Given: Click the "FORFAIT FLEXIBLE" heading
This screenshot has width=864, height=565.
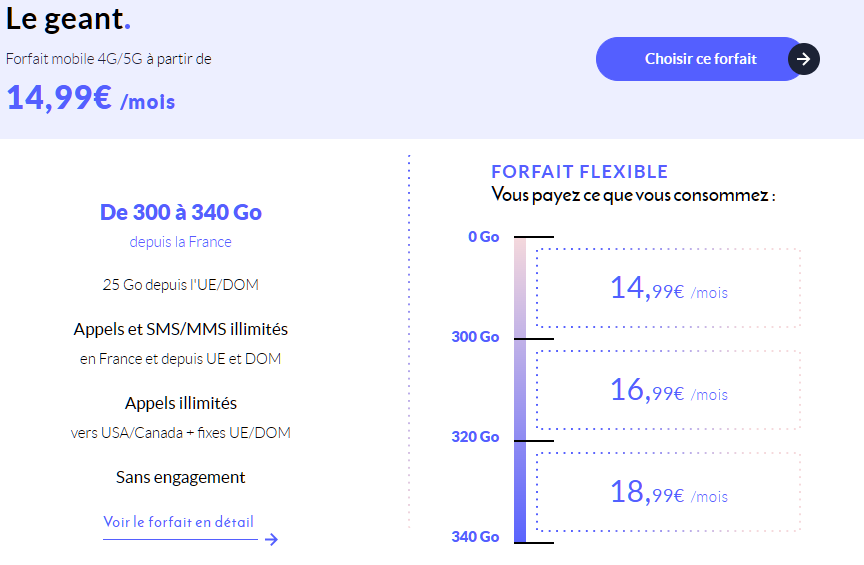Looking at the screenshot, I should pyautogui.click(x=579, y=172).
